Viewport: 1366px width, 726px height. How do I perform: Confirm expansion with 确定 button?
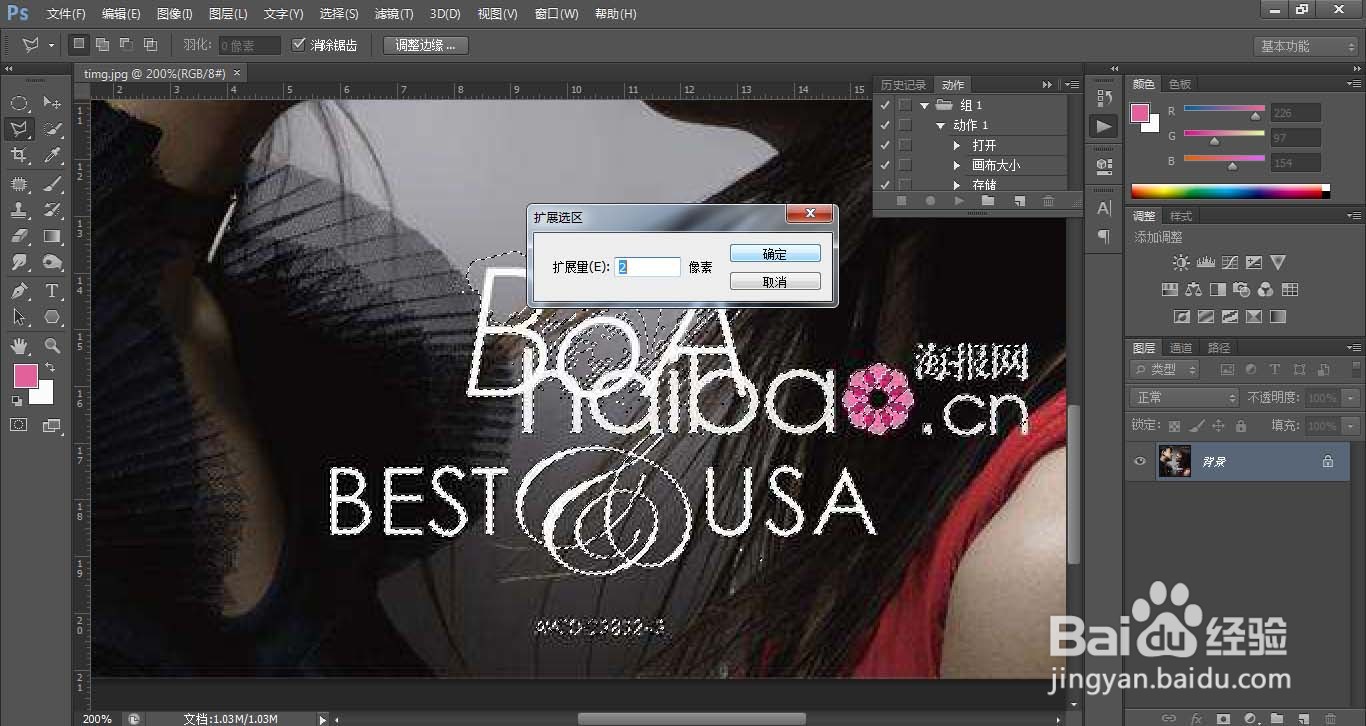coord(775,254)
